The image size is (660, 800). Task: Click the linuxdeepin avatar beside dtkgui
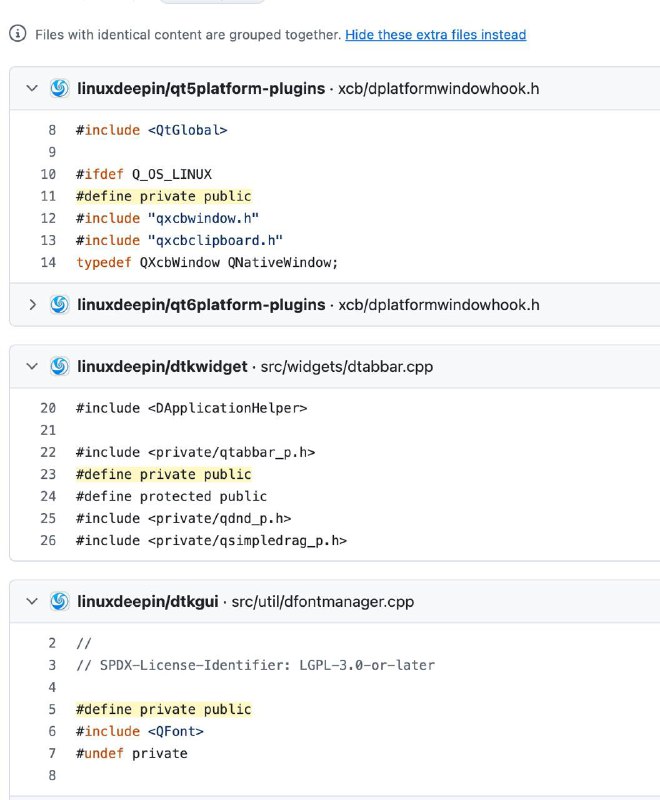click(60, 601)
